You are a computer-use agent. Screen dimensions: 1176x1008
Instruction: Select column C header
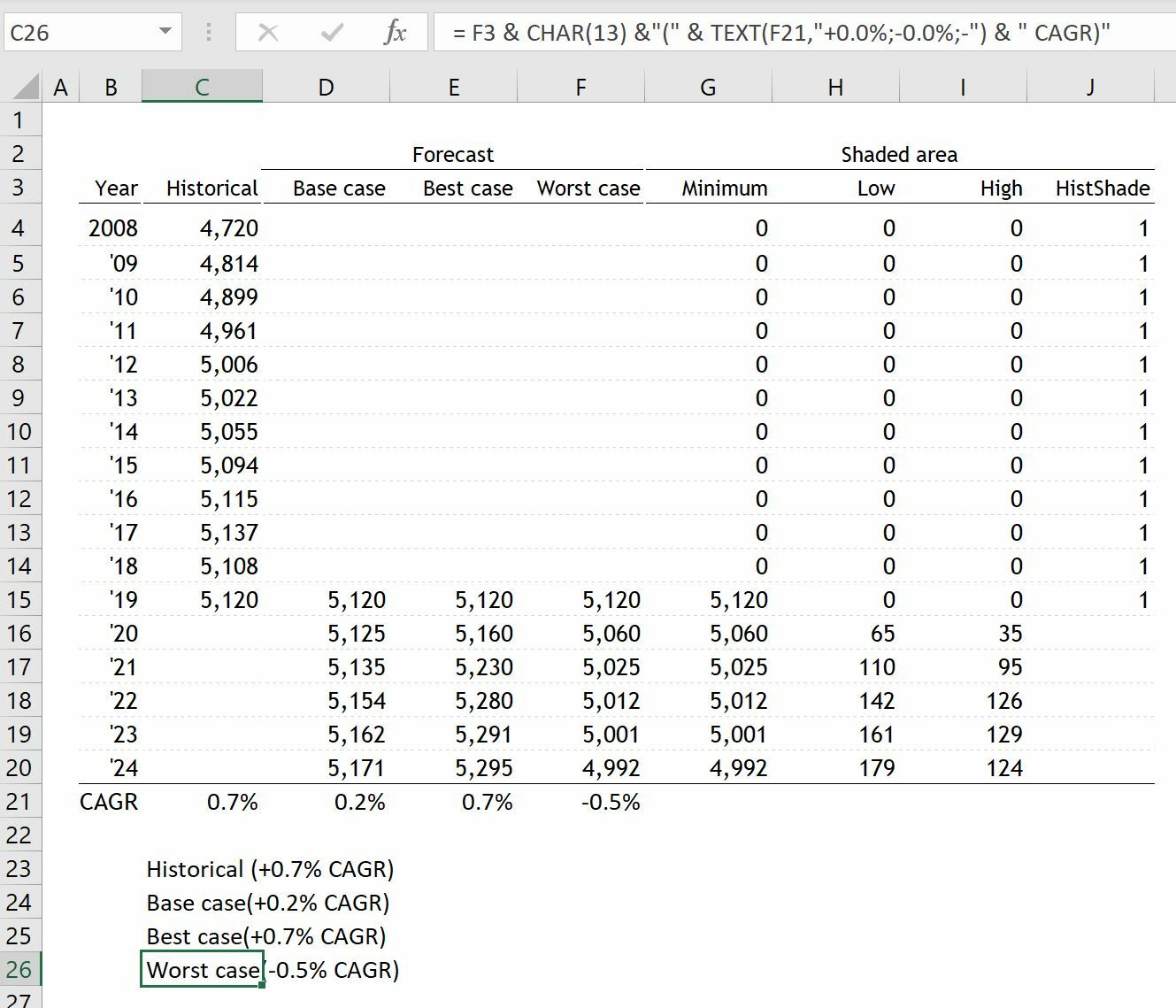point(202,86)
